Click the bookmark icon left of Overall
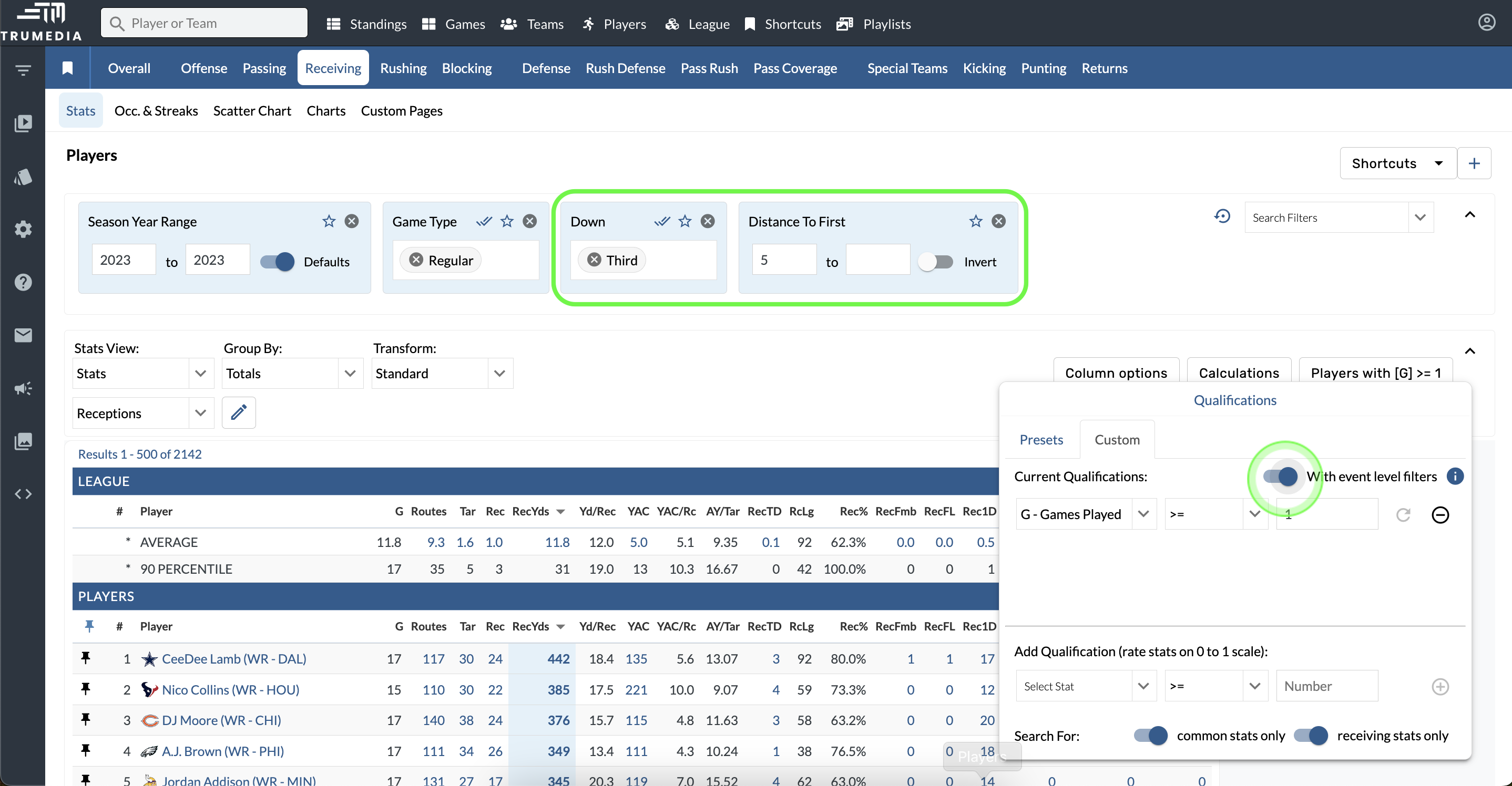 click(x=67, y=68)
